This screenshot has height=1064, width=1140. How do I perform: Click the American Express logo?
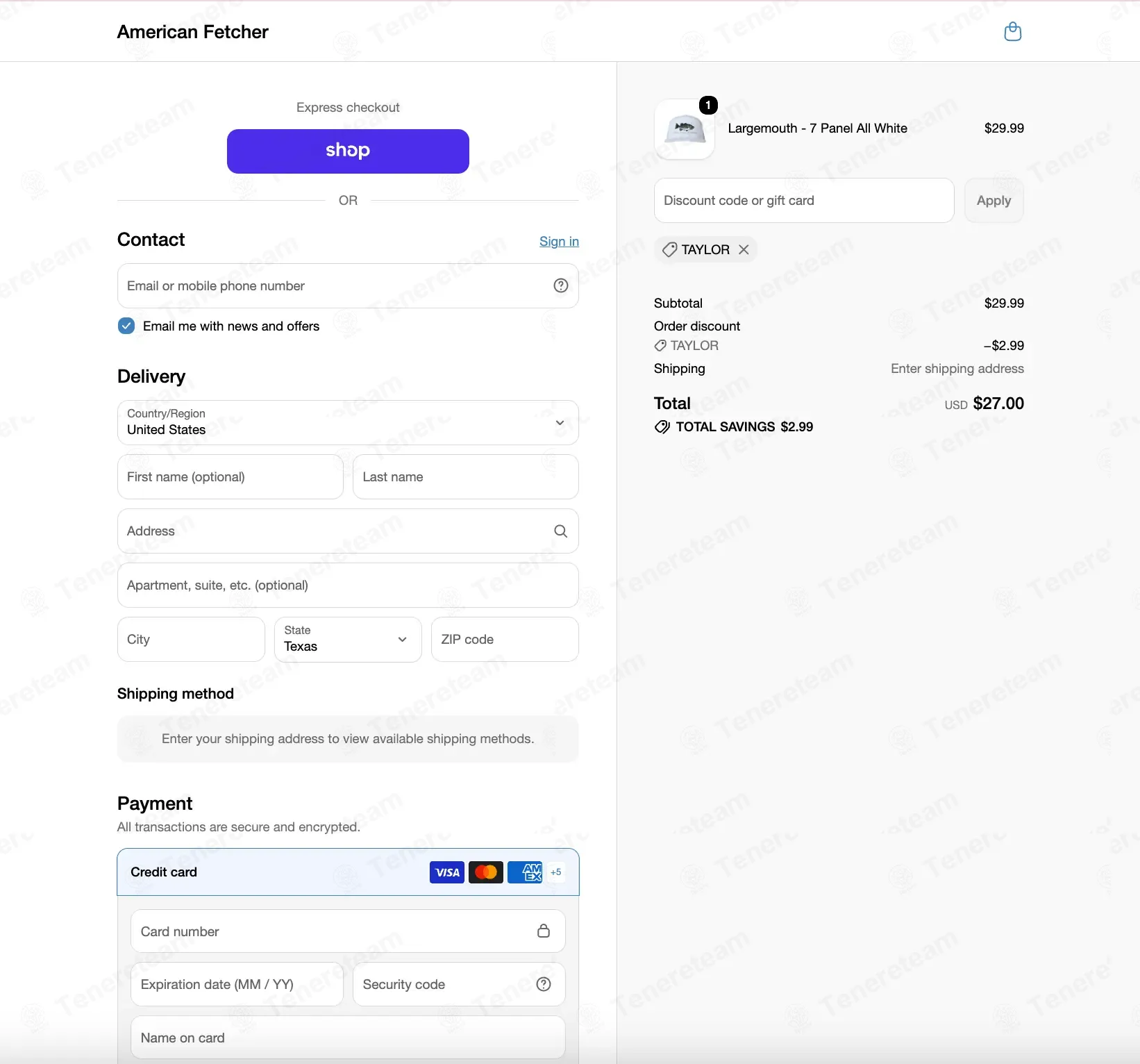[525, 872]
